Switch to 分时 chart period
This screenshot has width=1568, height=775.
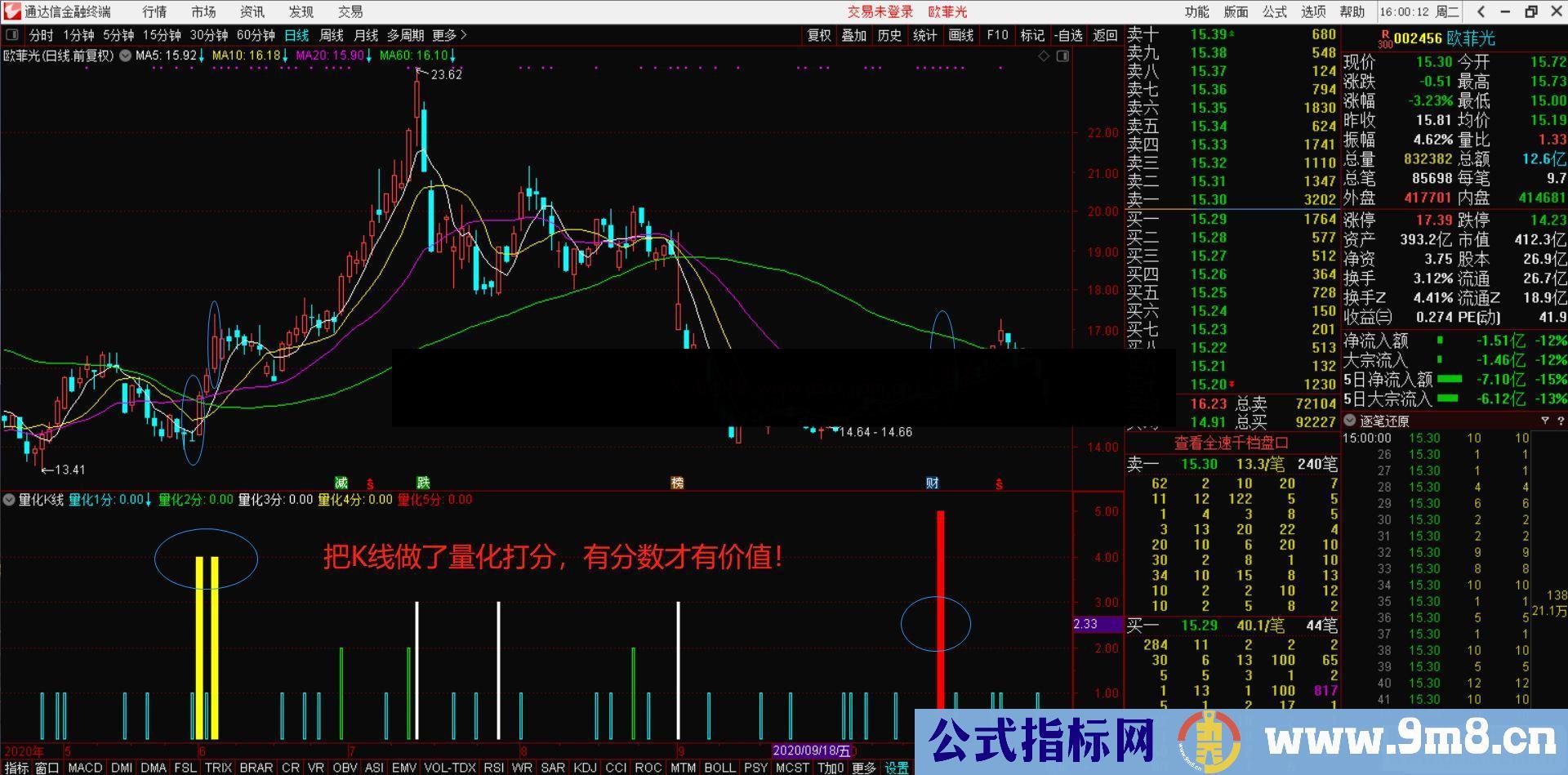(x=41, y=35)
